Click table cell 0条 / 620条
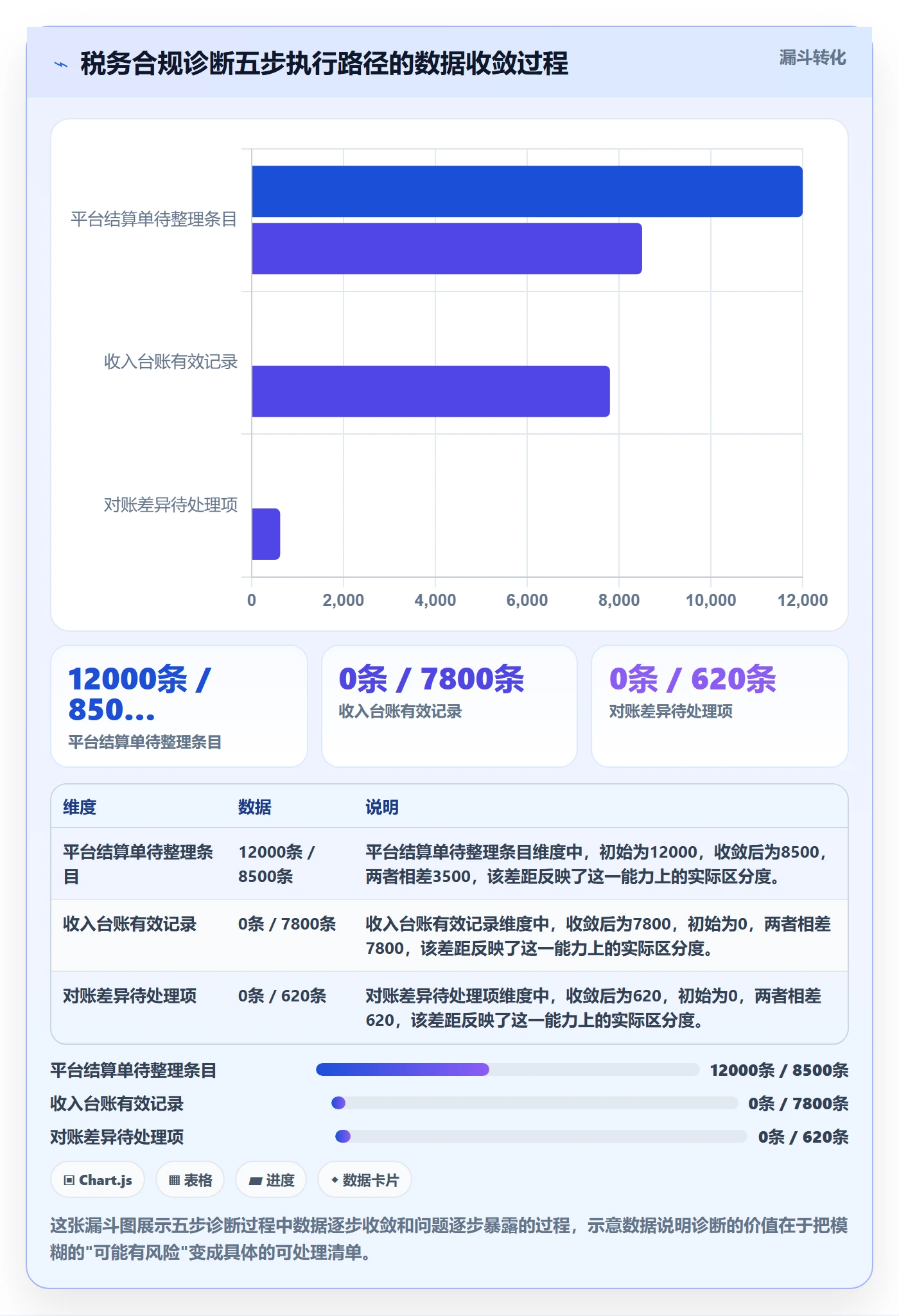 point(283,996)
